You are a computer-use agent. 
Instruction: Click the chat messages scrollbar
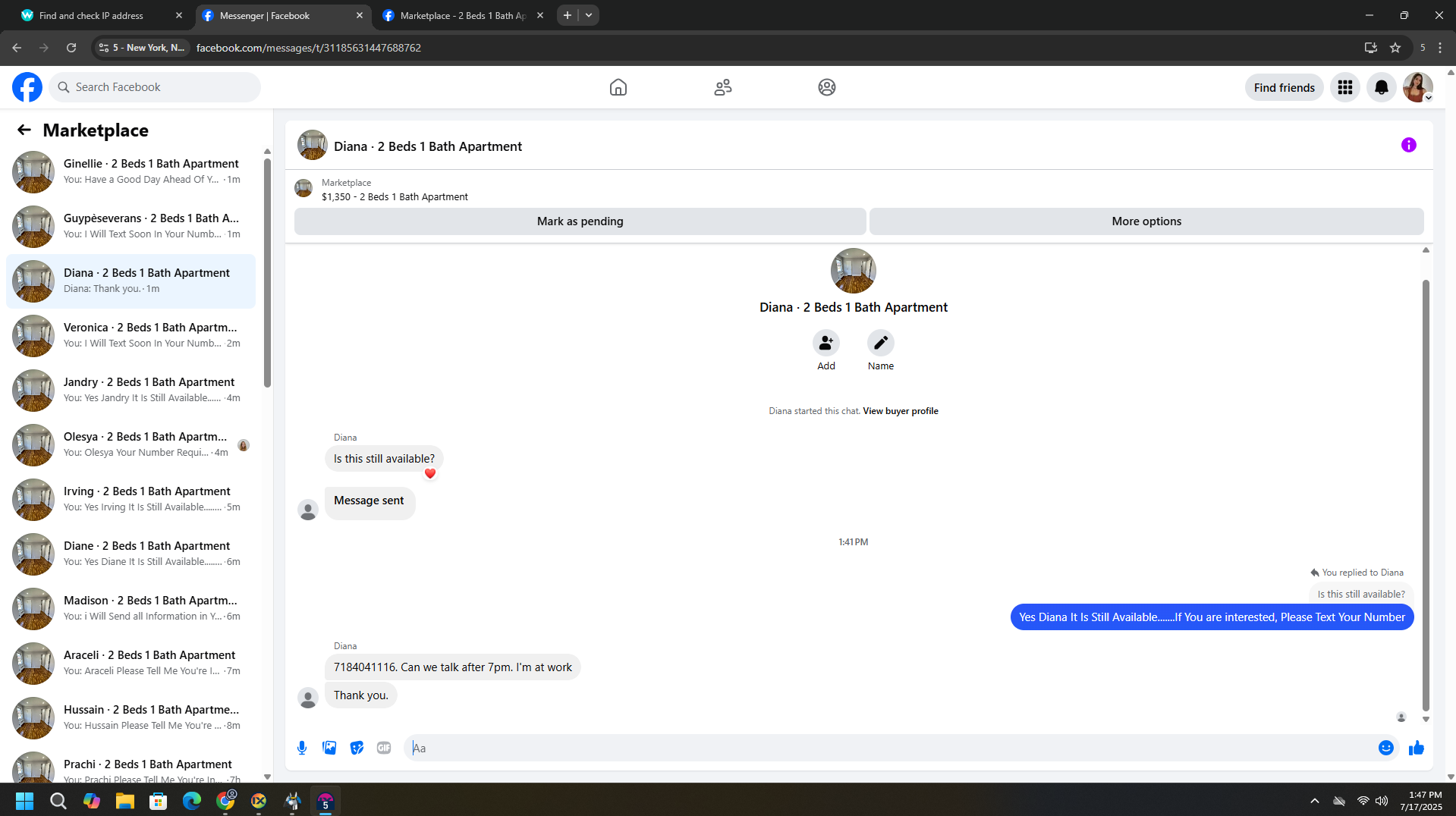(x=1426, y=494)
